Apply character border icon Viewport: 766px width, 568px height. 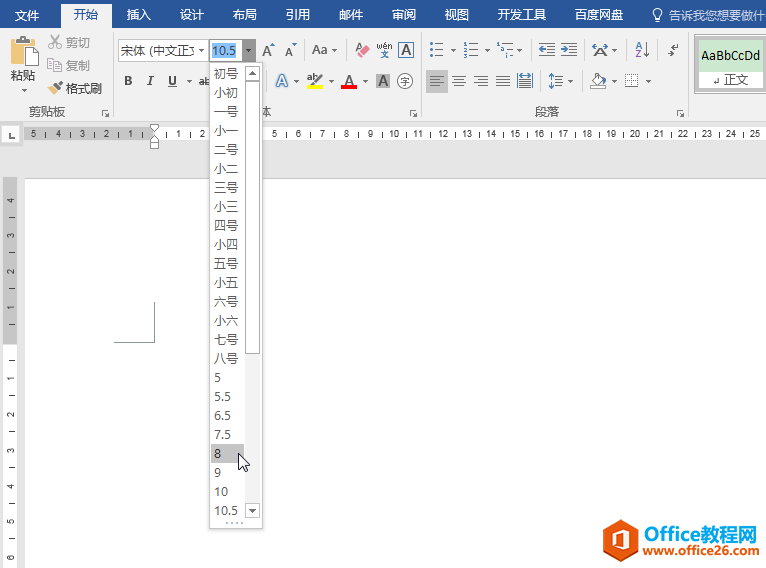click(x=406, y=50)
